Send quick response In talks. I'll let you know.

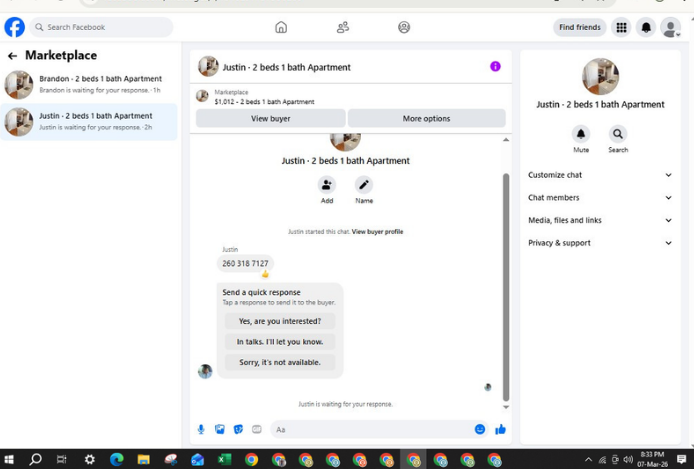click(x=280, y=342)
